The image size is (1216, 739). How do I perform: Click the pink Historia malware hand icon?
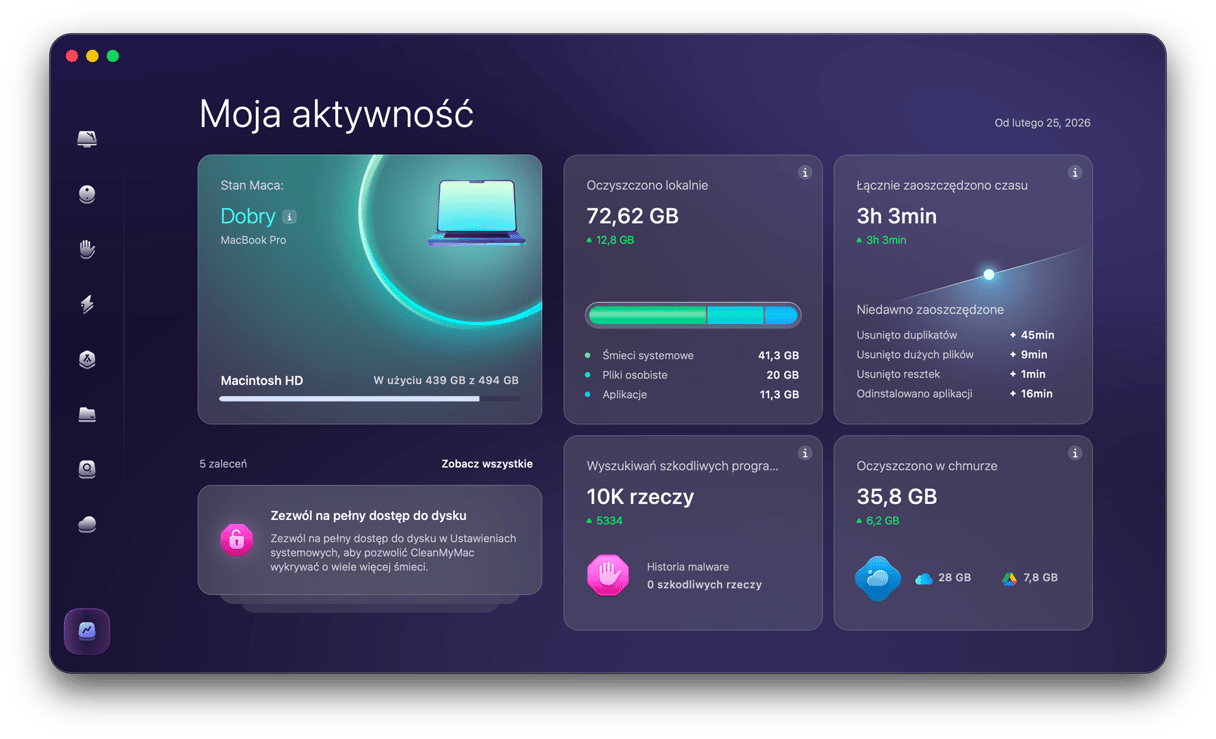coord(606,575)
